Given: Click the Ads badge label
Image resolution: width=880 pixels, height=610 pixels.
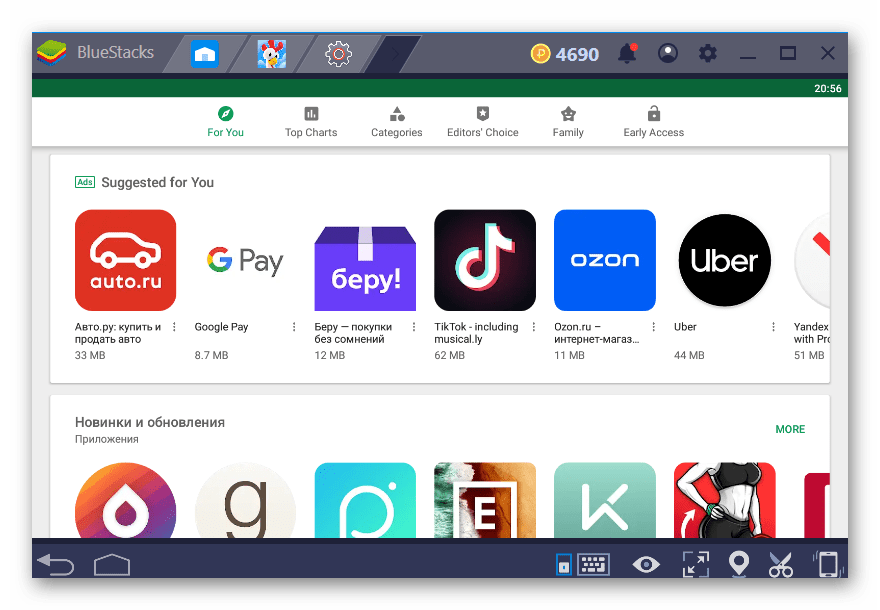Looking at the screenshot, I should pyautogui.click(x=85, y=182).
